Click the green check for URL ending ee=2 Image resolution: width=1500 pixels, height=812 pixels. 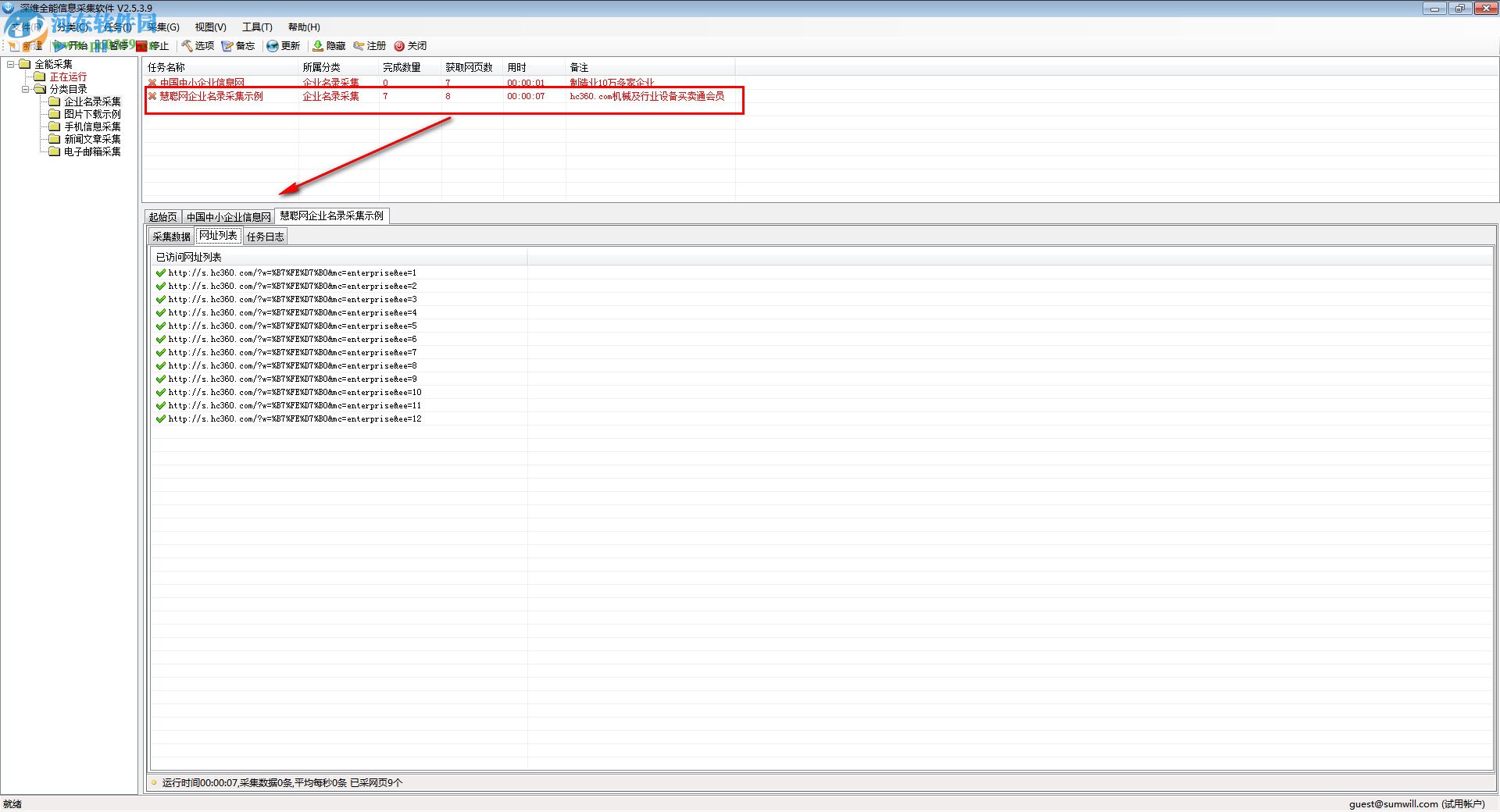[x=161, y=287]
